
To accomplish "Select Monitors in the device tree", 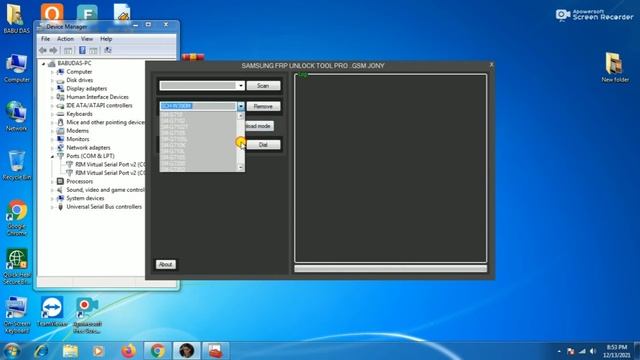I will [x=78, y=139].
